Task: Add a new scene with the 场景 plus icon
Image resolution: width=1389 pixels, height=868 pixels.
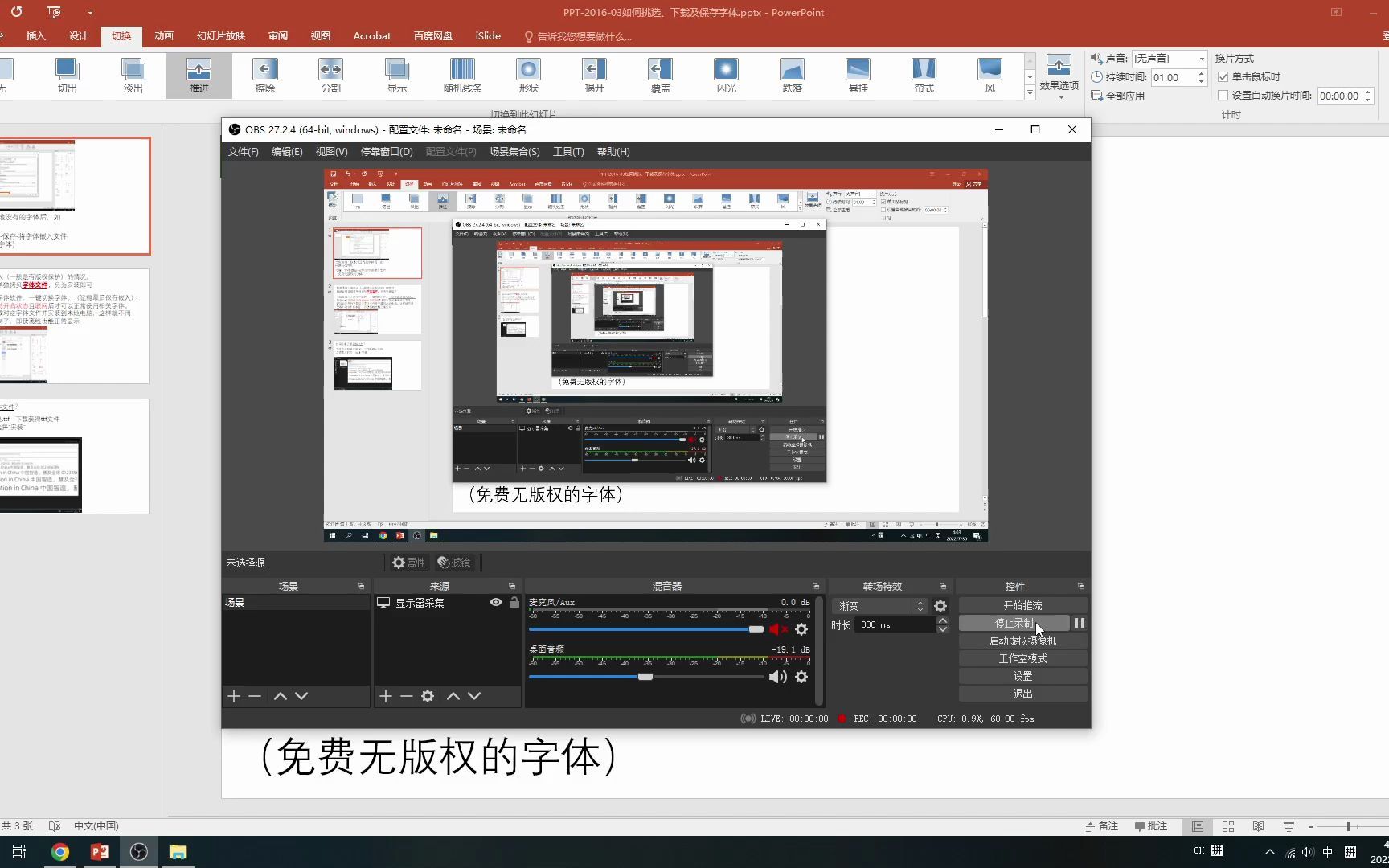Action: [234, 696]
